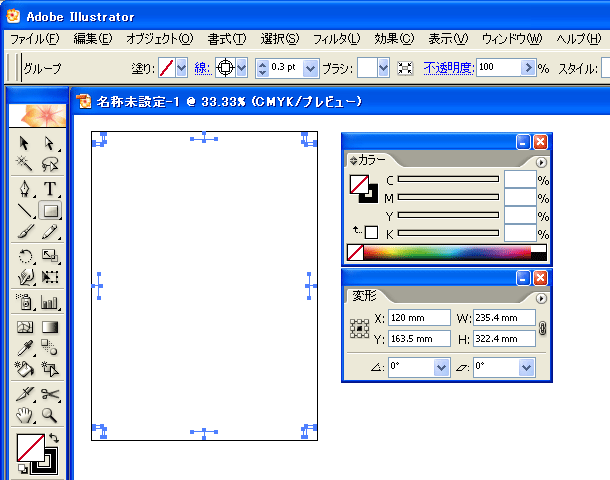Open the 選択(S) menu
The height and width of the screenshot is (480, 610).
pyautogui.click(x=280, y=39)
